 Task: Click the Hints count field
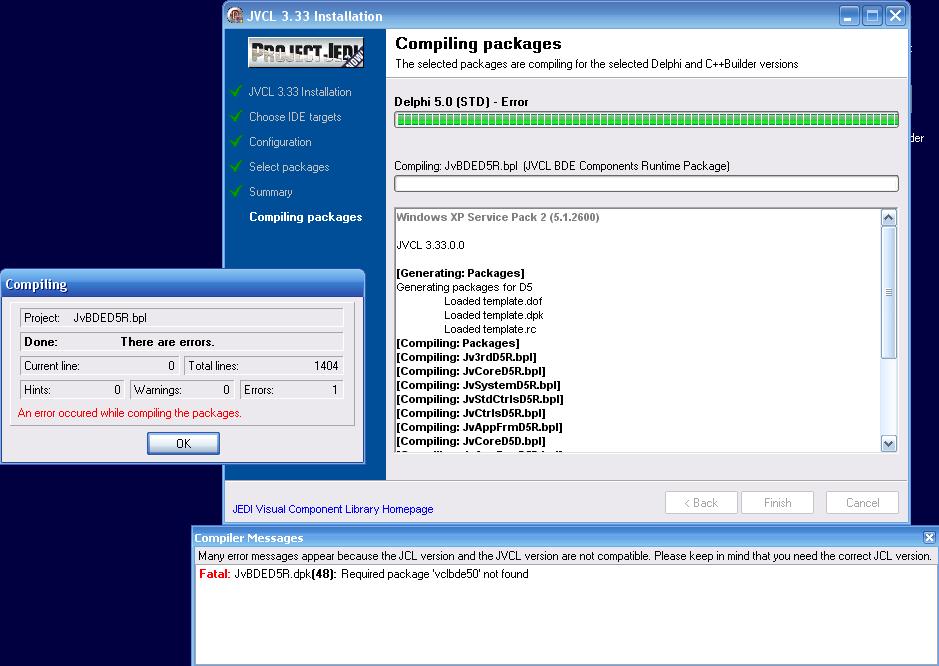[x=72, y=389]
